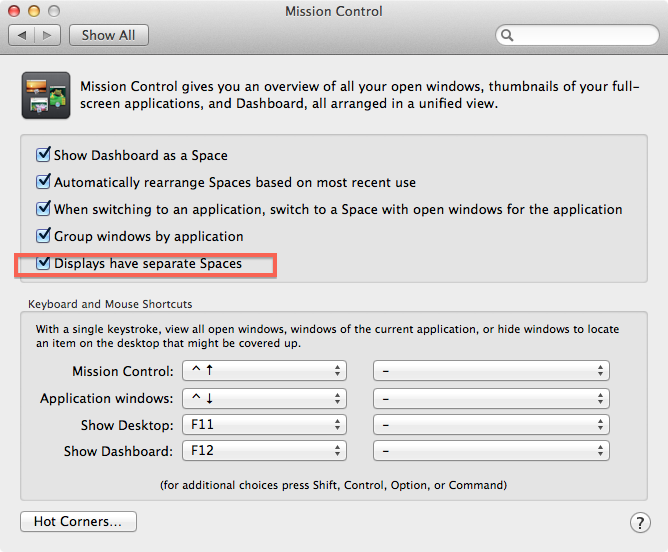This screenshot has height=552, width=668.
Task: Uncheck Group windows by application
Action: (x=43, y=236)
